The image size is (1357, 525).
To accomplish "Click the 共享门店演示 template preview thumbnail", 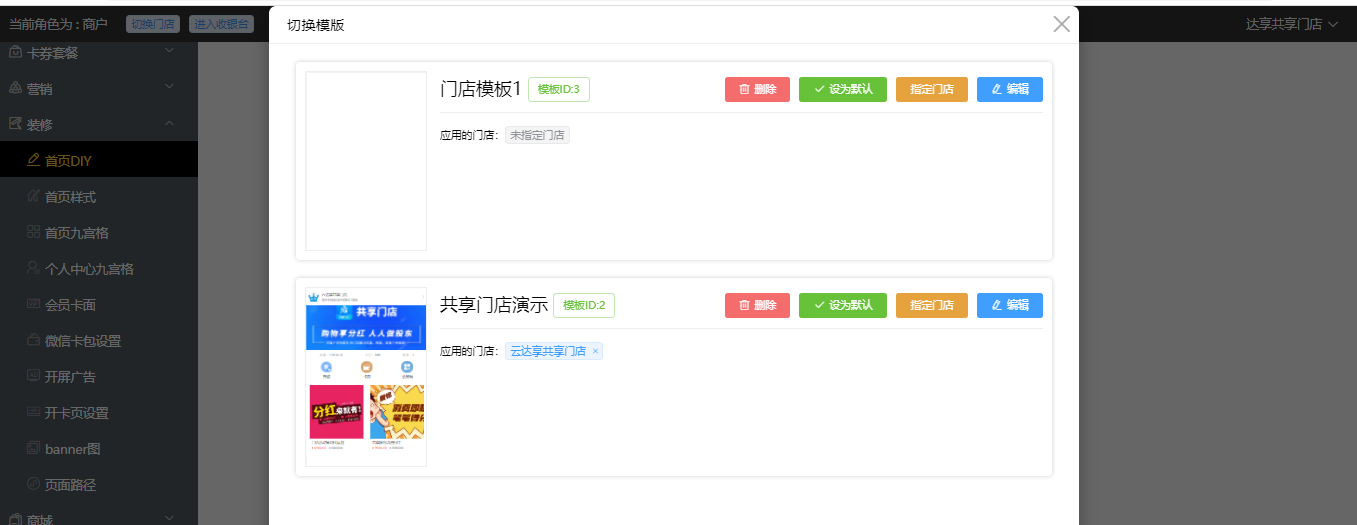I will pyautogui.click(x=366, y=377).
